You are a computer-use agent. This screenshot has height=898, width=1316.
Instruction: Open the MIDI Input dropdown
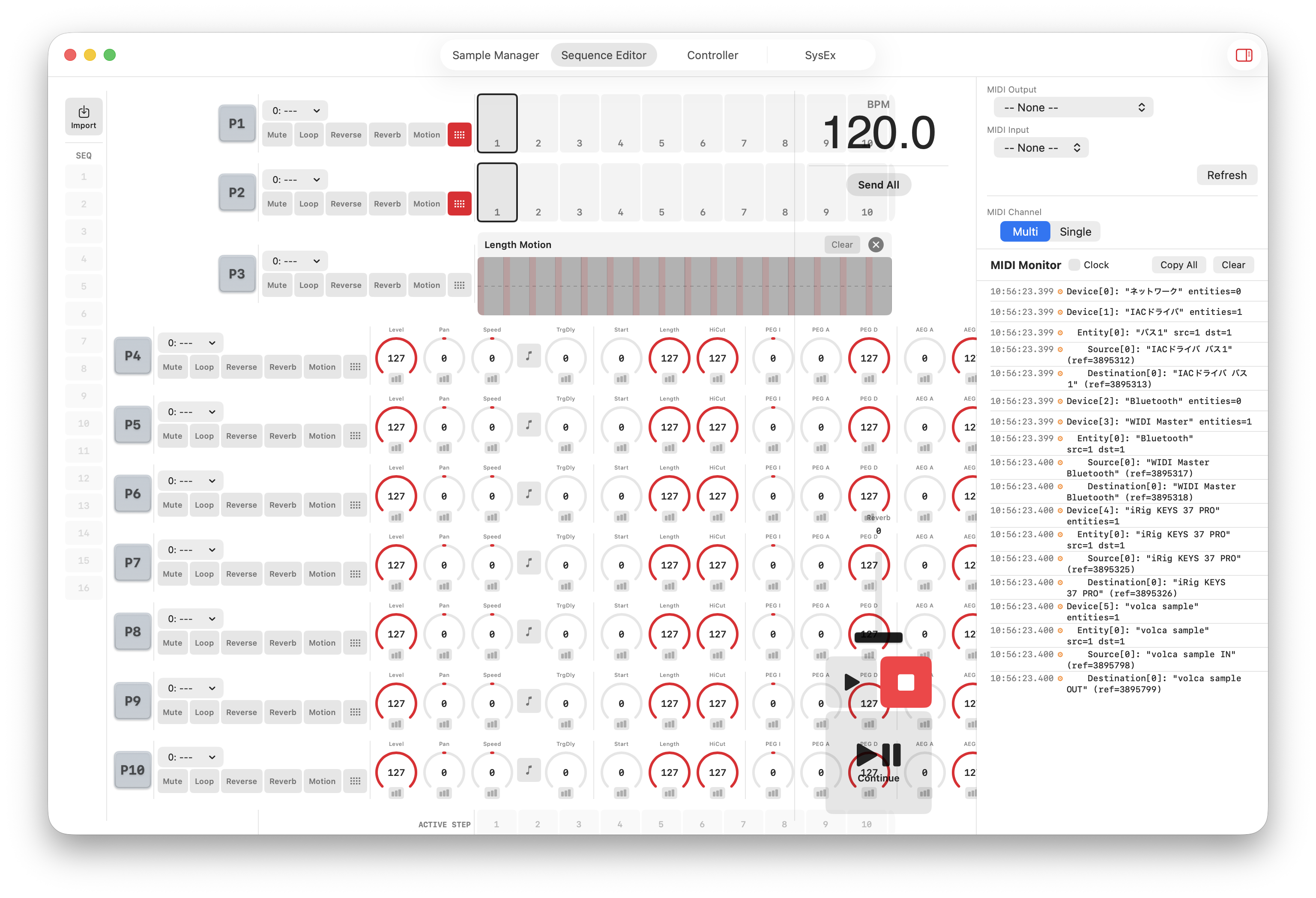tap(1041, 148)
